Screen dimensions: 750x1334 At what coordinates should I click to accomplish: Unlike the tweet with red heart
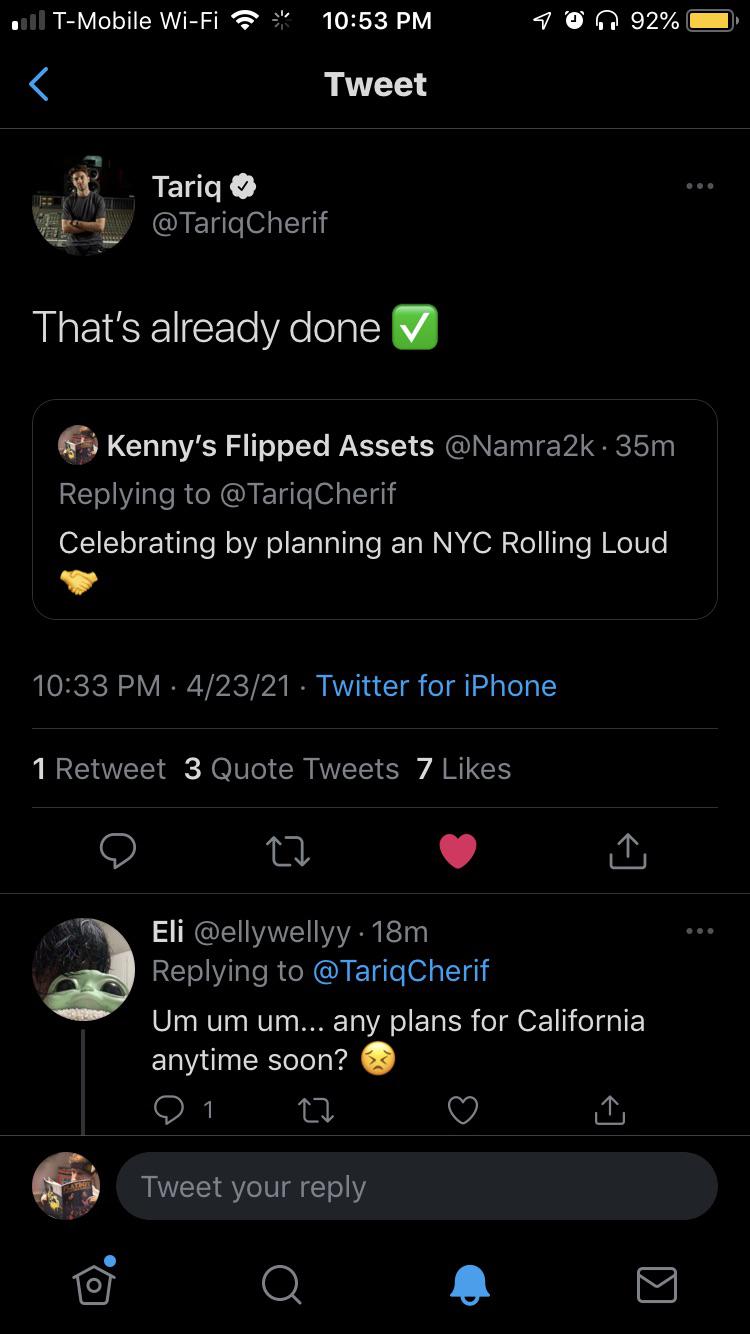[458, 851]
